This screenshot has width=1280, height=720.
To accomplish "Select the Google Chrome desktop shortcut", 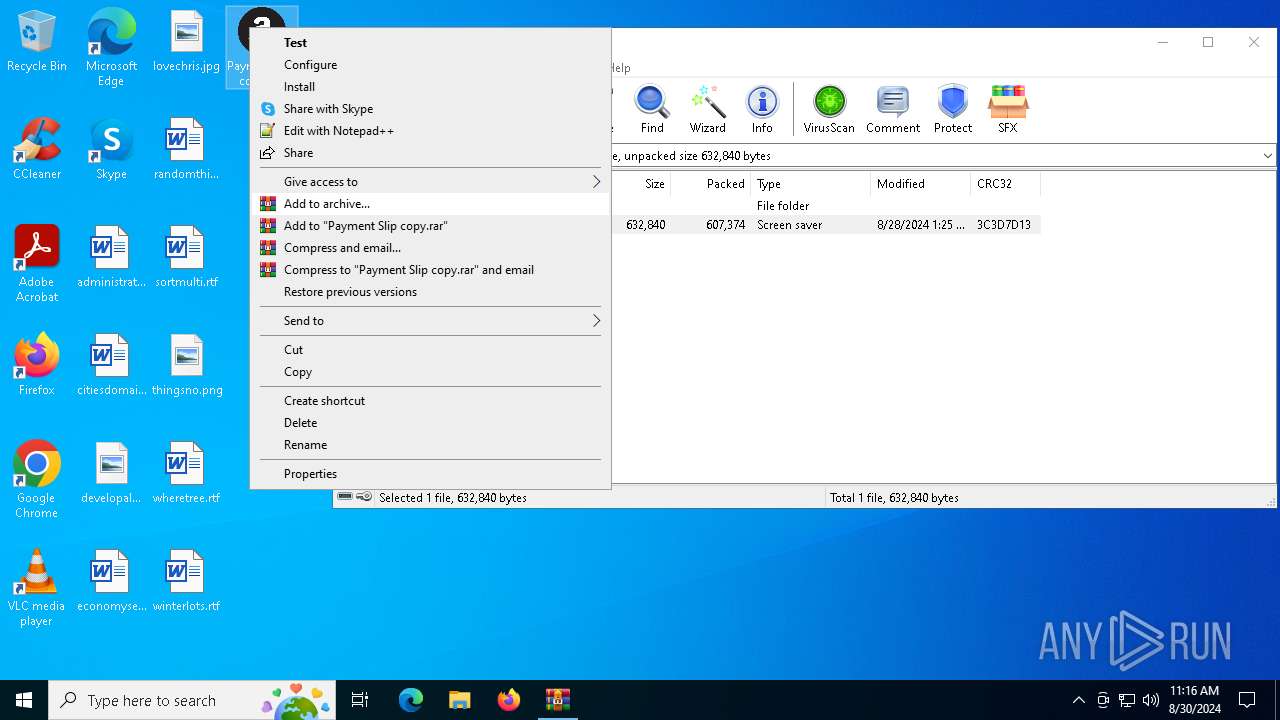I will click(37, 480).
